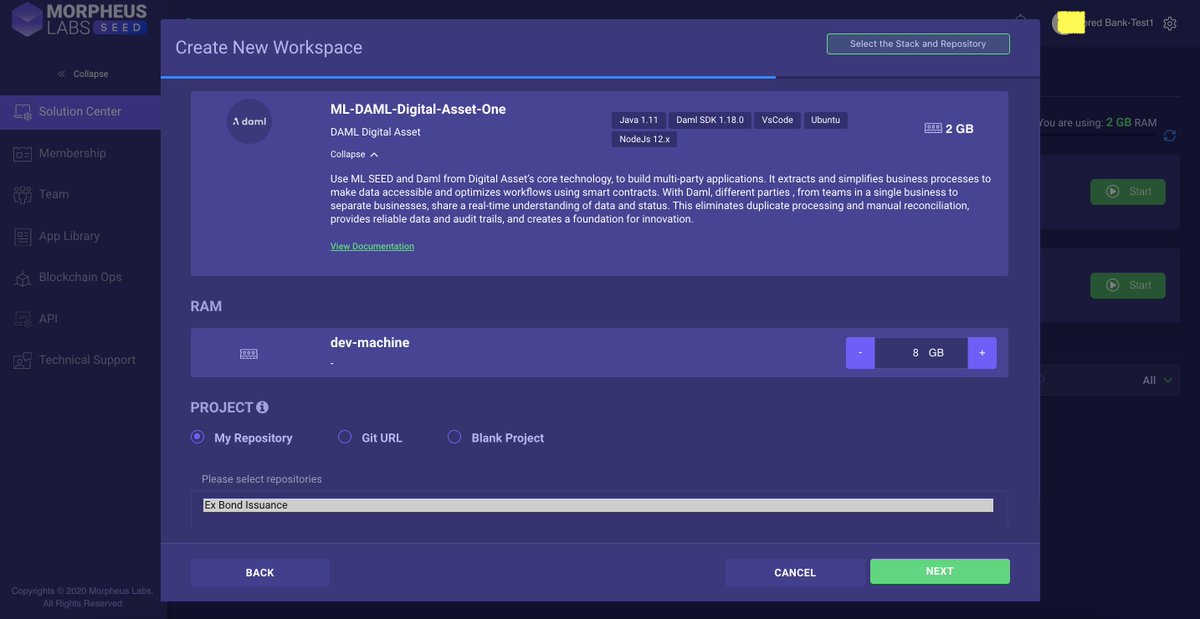
Task: Click the Technical Support sidebar icon
Action: point(22,360)
